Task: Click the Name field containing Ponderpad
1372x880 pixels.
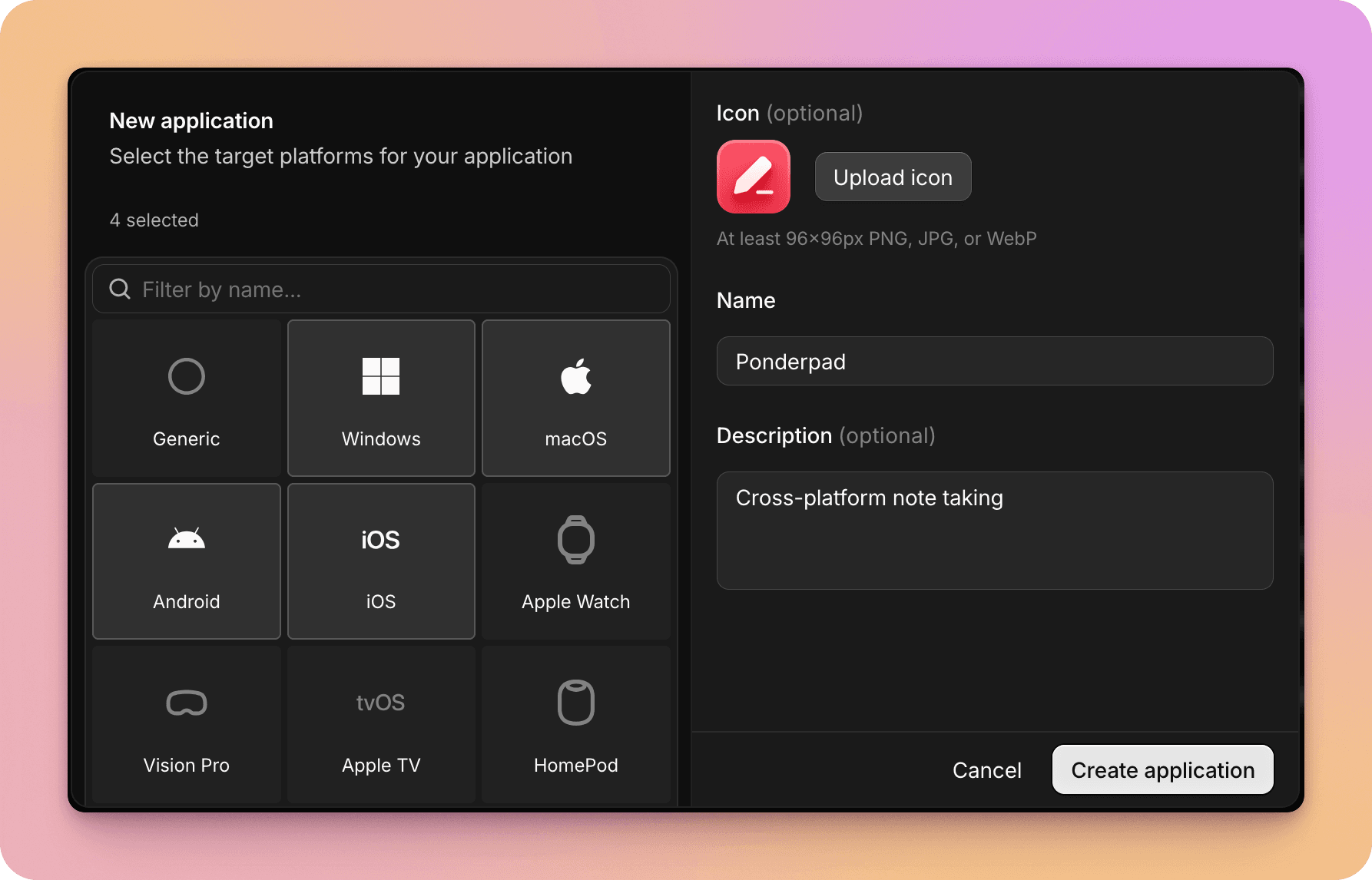Action: point(995,361)
